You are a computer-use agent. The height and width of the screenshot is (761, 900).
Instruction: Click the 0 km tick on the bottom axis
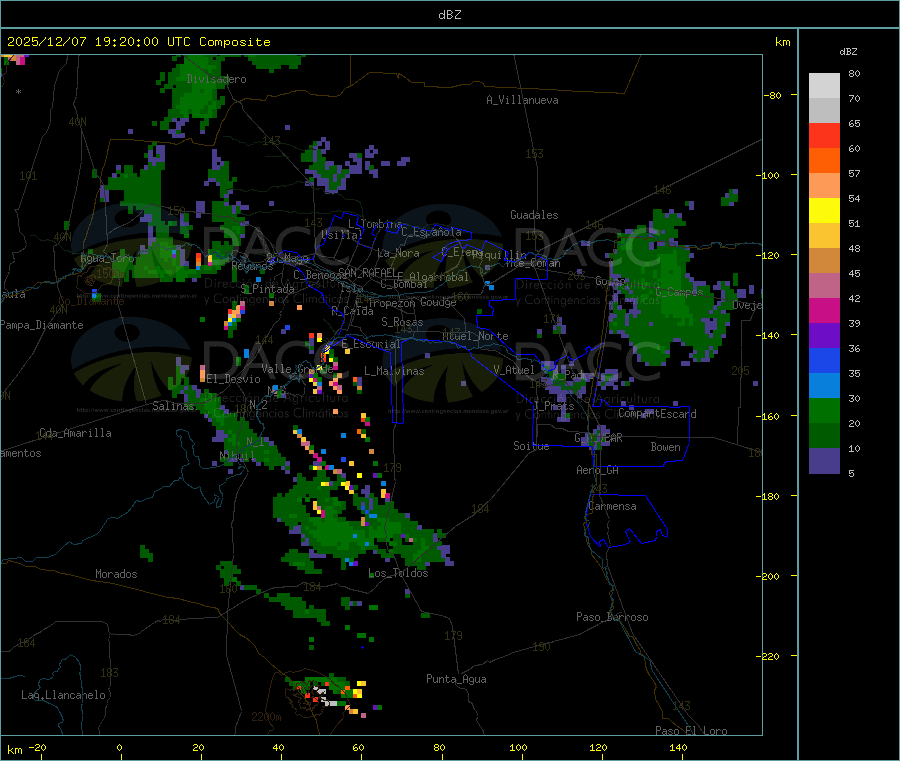(x=119, y=748)
